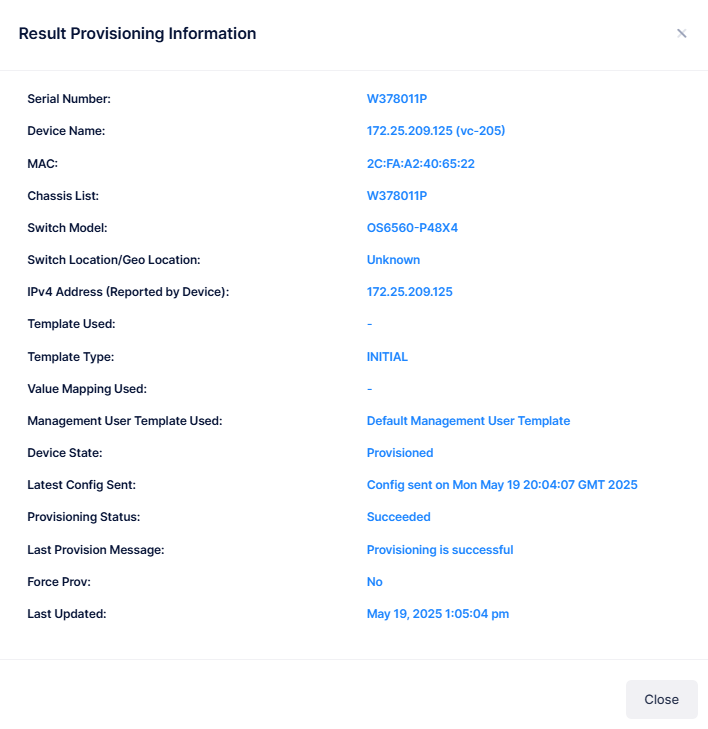Click the Chassis List value W378011P

click(397, 196)
